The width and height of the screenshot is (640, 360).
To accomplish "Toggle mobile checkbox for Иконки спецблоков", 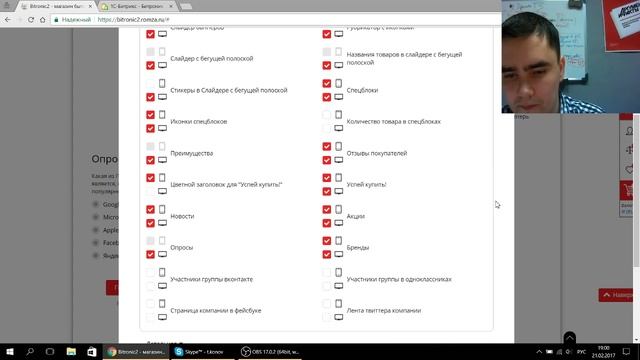I will point(150,115).
